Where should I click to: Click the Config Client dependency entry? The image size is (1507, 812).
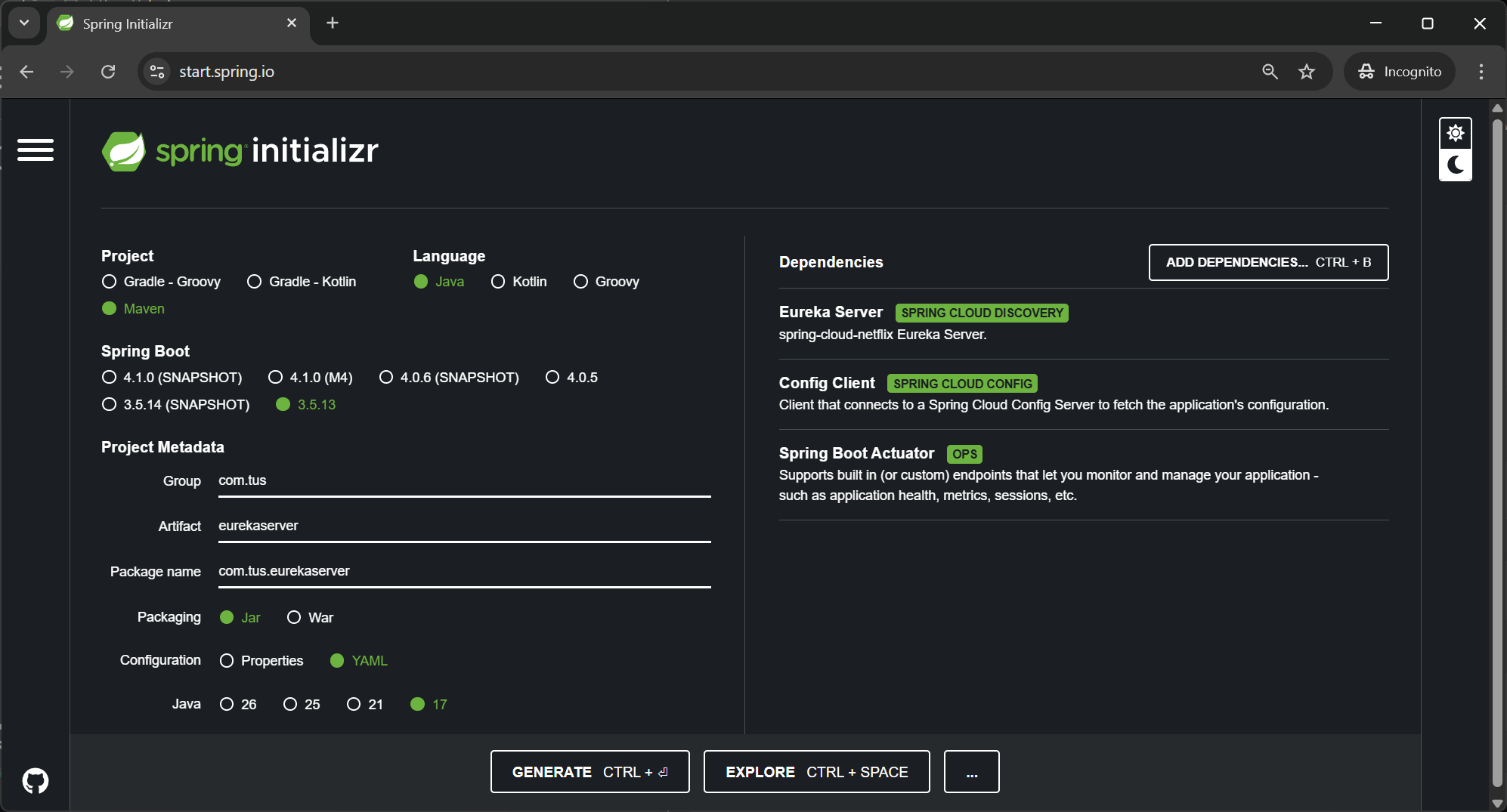(x=1084, y=394)
